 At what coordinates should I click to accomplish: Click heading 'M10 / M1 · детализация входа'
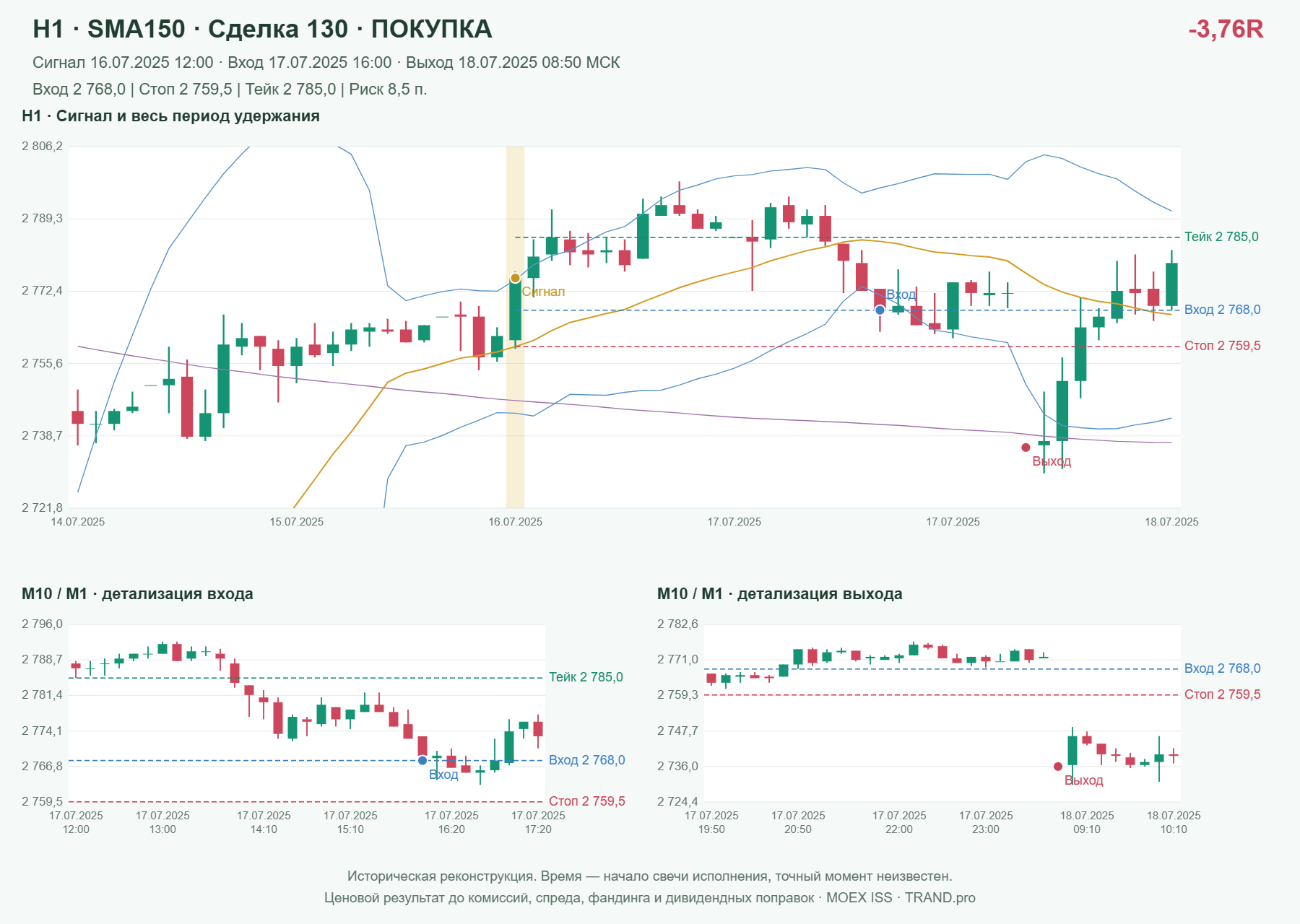tap(137, 594)
